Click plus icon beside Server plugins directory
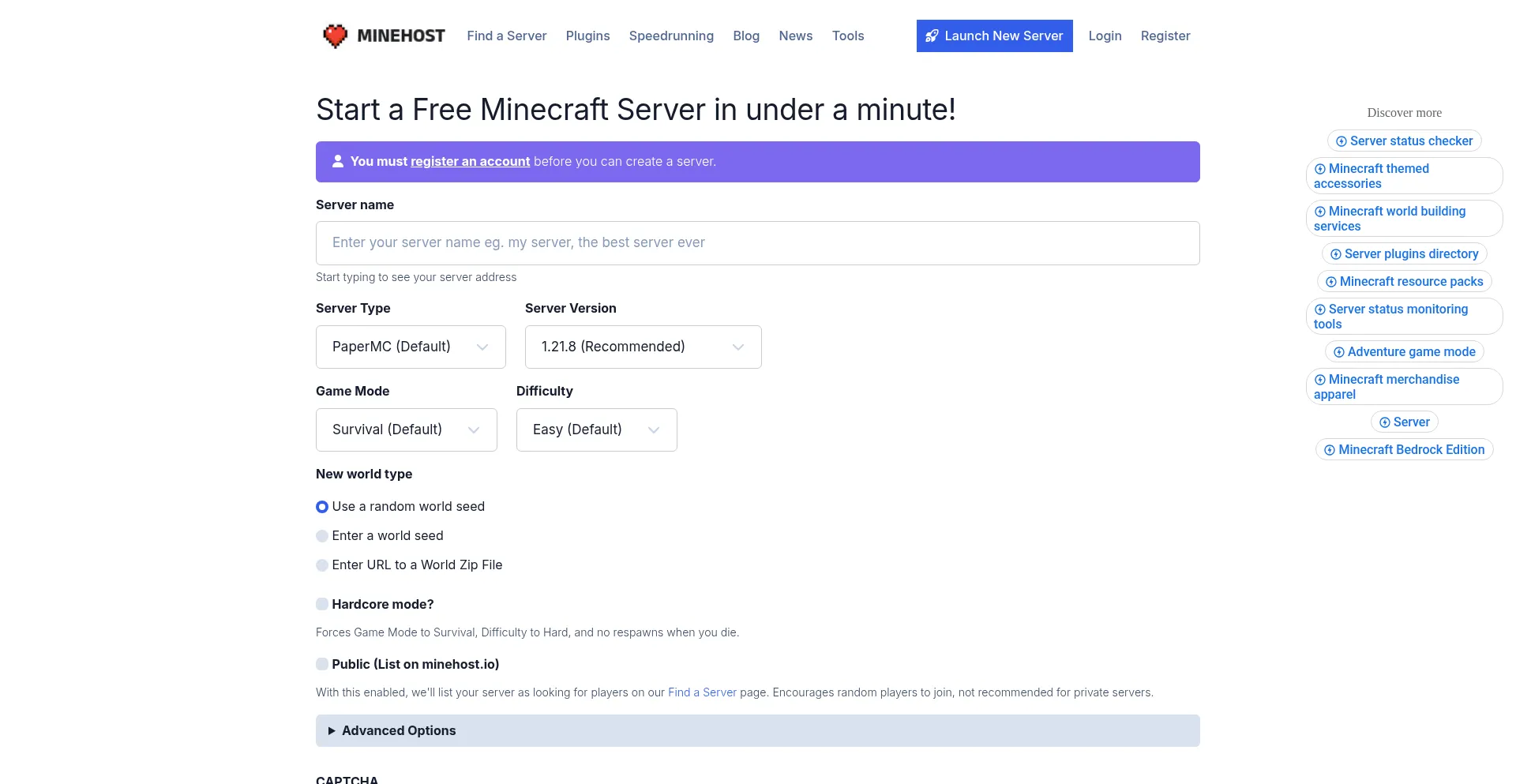 pyautogui.click(x=1335, y=254)
